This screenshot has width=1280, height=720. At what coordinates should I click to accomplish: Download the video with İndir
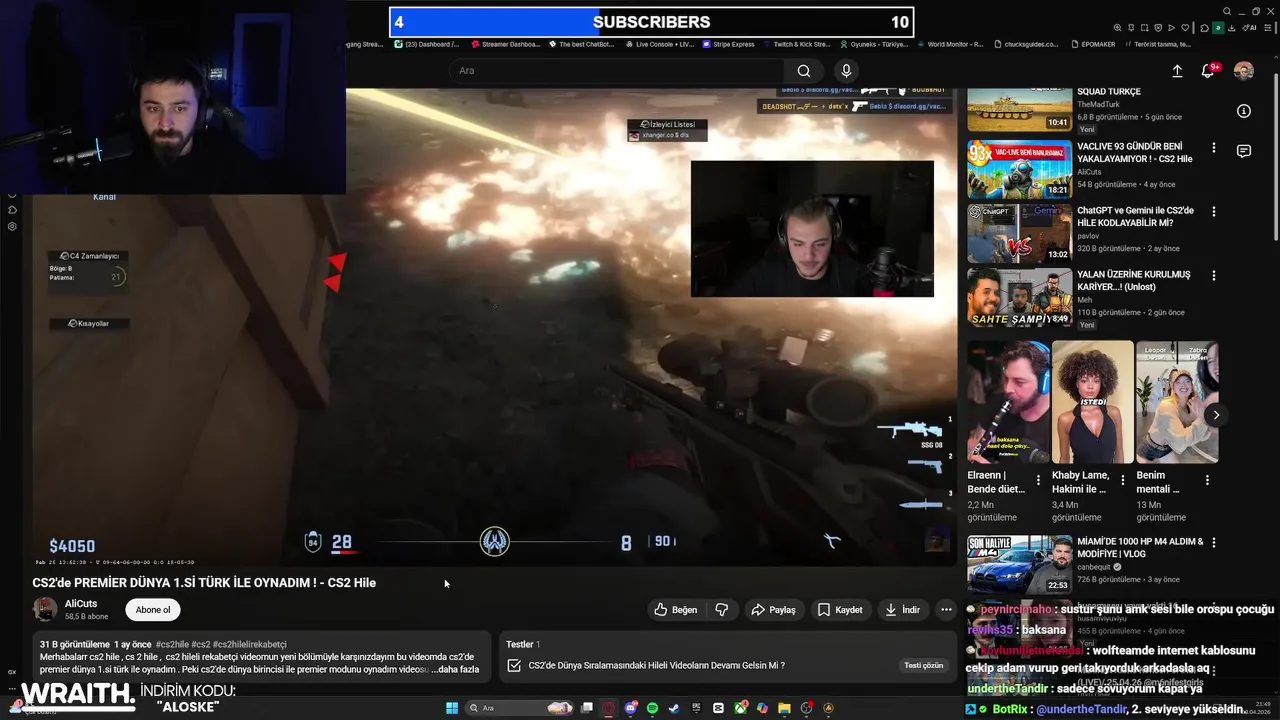coord(902,609)
